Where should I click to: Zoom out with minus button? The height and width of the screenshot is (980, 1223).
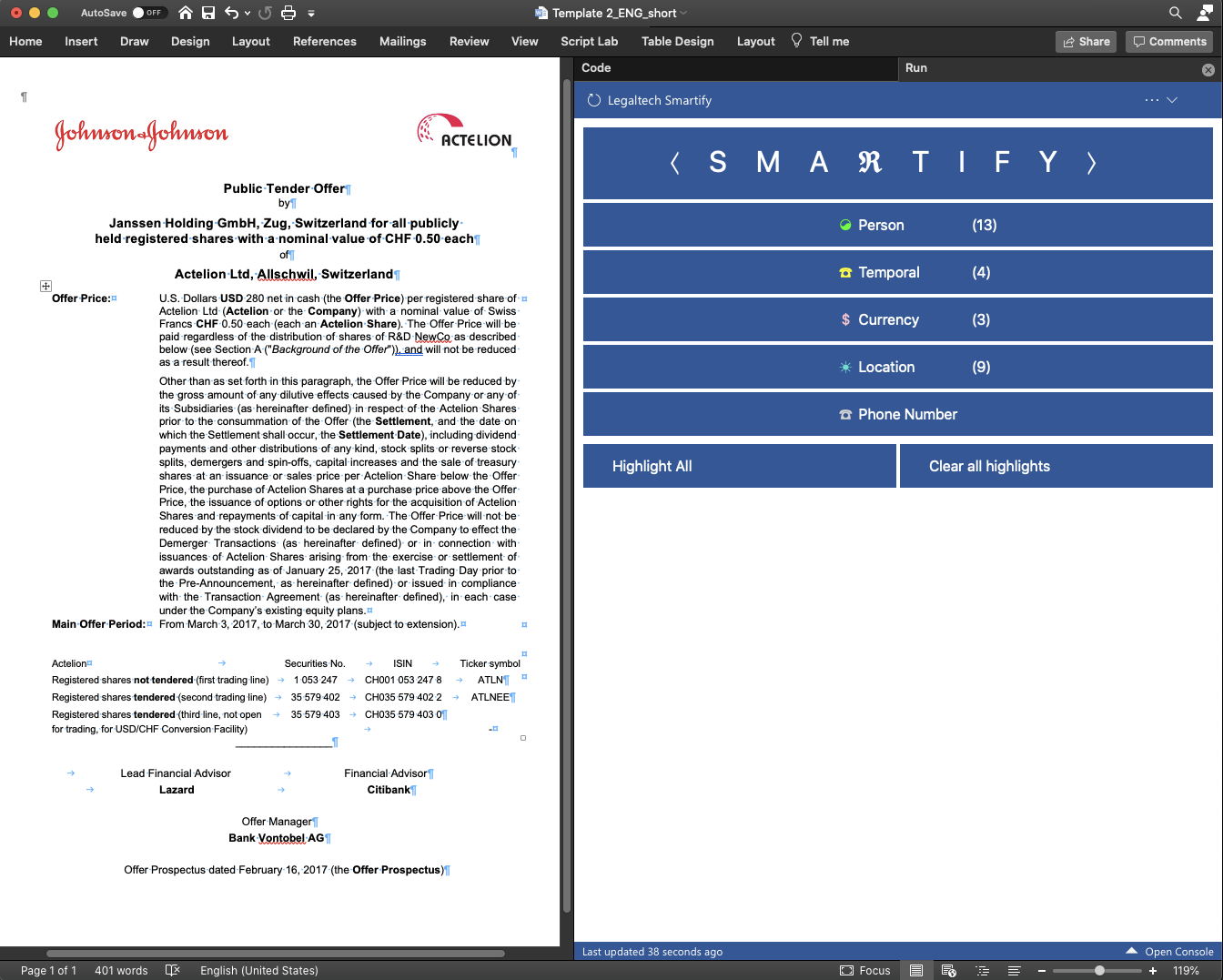point(1042,970)
